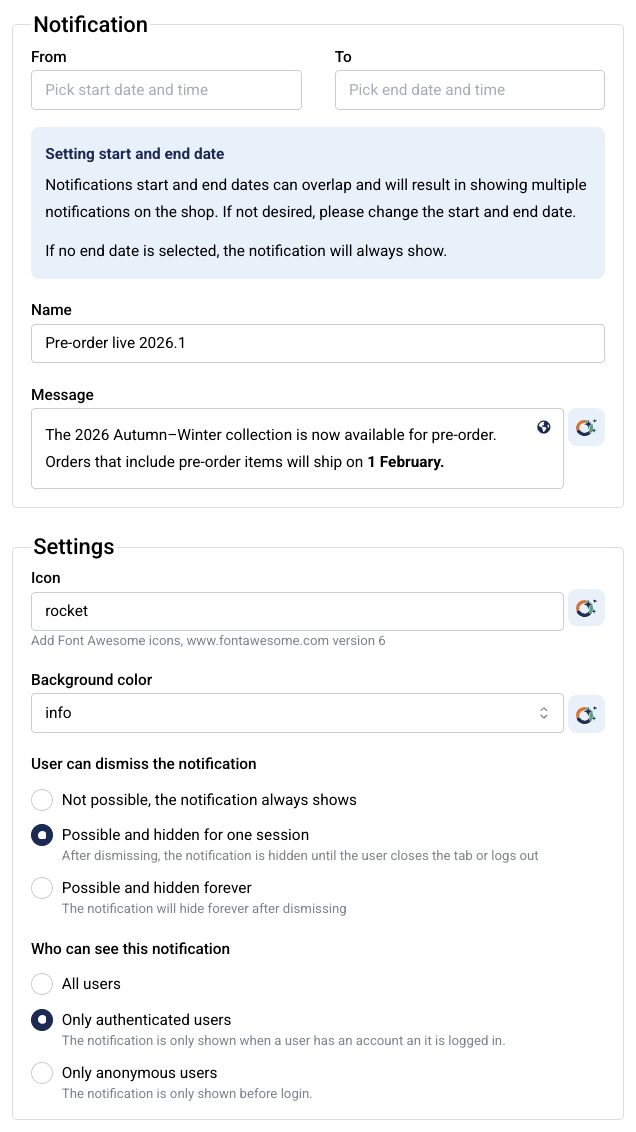Click the AI assistant icon beside Background color
Image resolution: width=636 pixels, height=1132 pixels.
point(586,713)
